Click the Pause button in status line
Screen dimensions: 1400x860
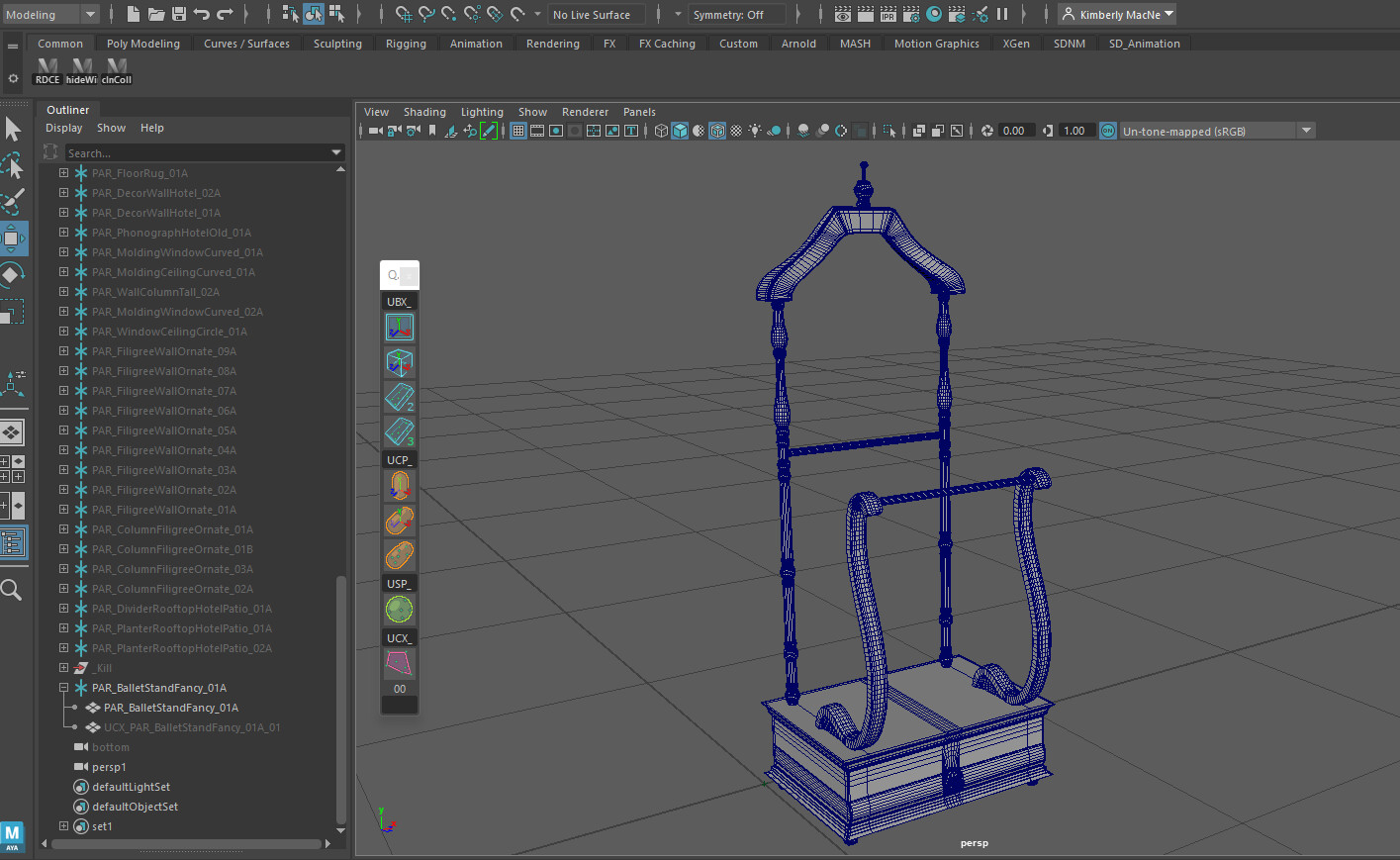[x=1002, y=14]
